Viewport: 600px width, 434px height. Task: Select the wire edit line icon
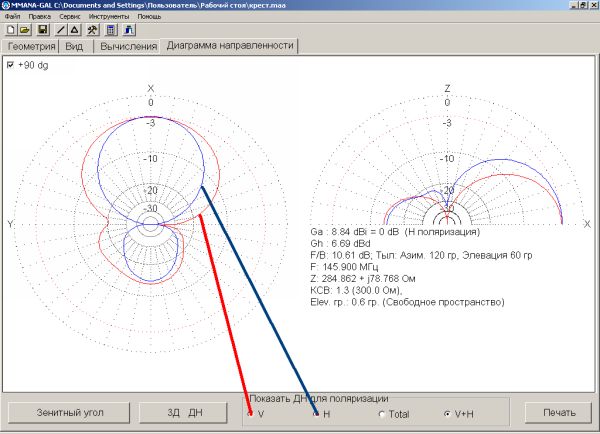61,30
